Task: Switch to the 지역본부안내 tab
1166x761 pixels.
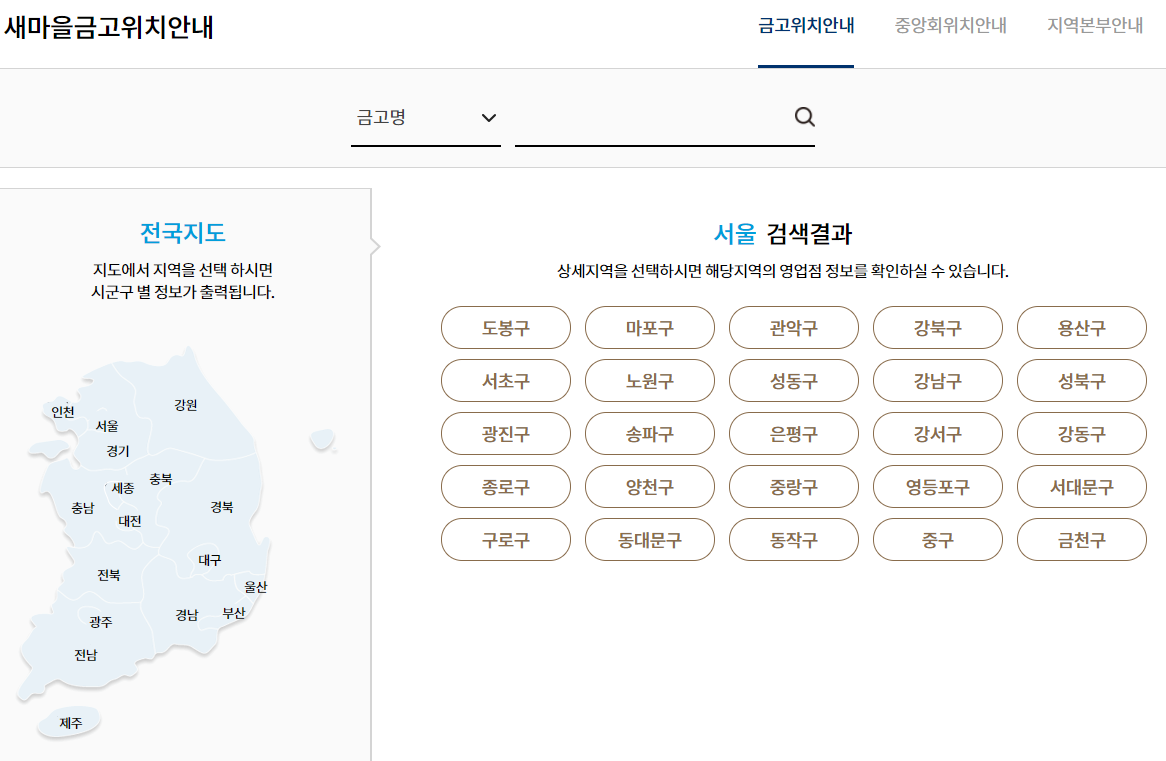Action: (x=1095, y=26)
